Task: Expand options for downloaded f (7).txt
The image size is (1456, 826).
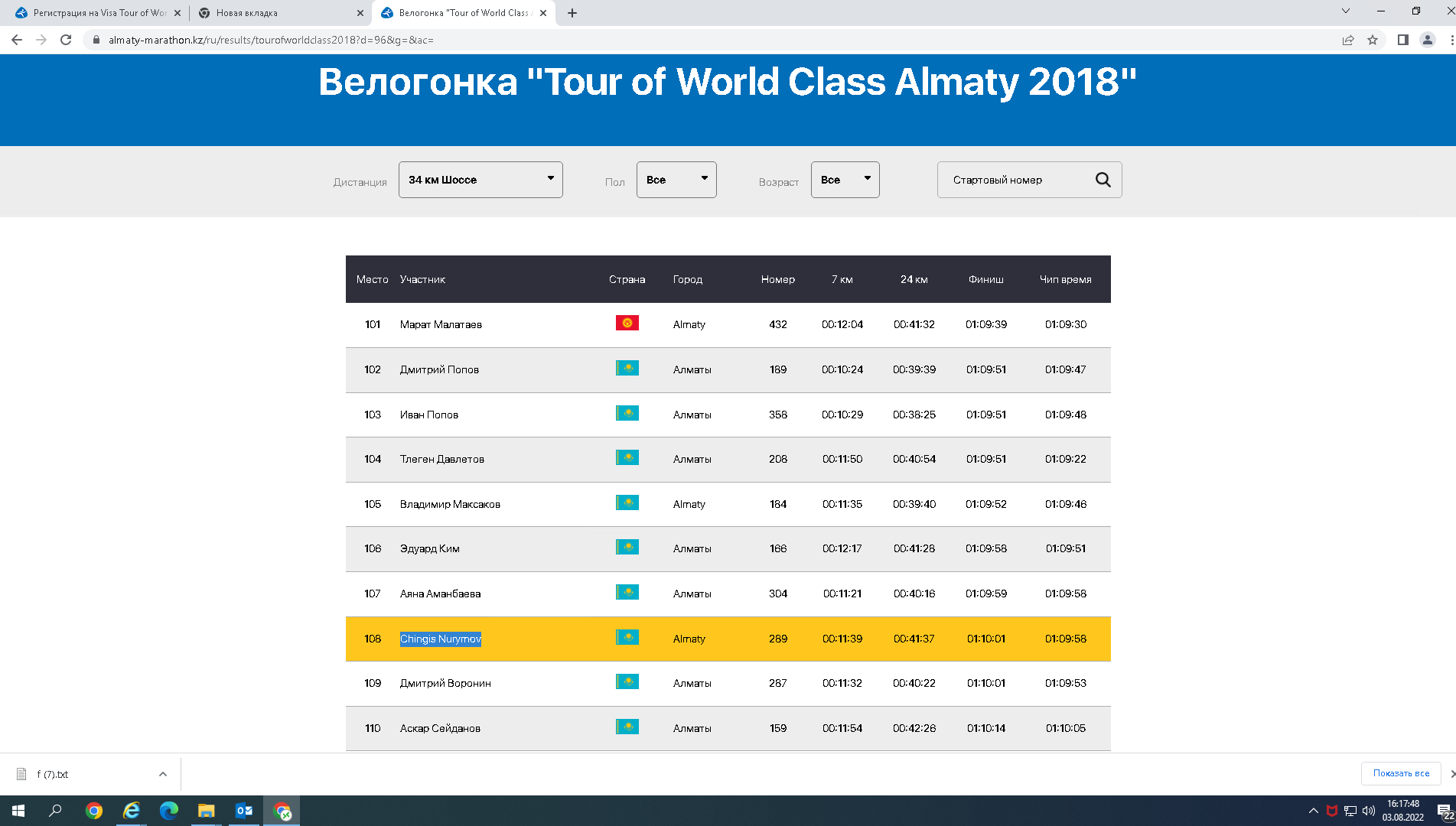Action: click(163, 774)
